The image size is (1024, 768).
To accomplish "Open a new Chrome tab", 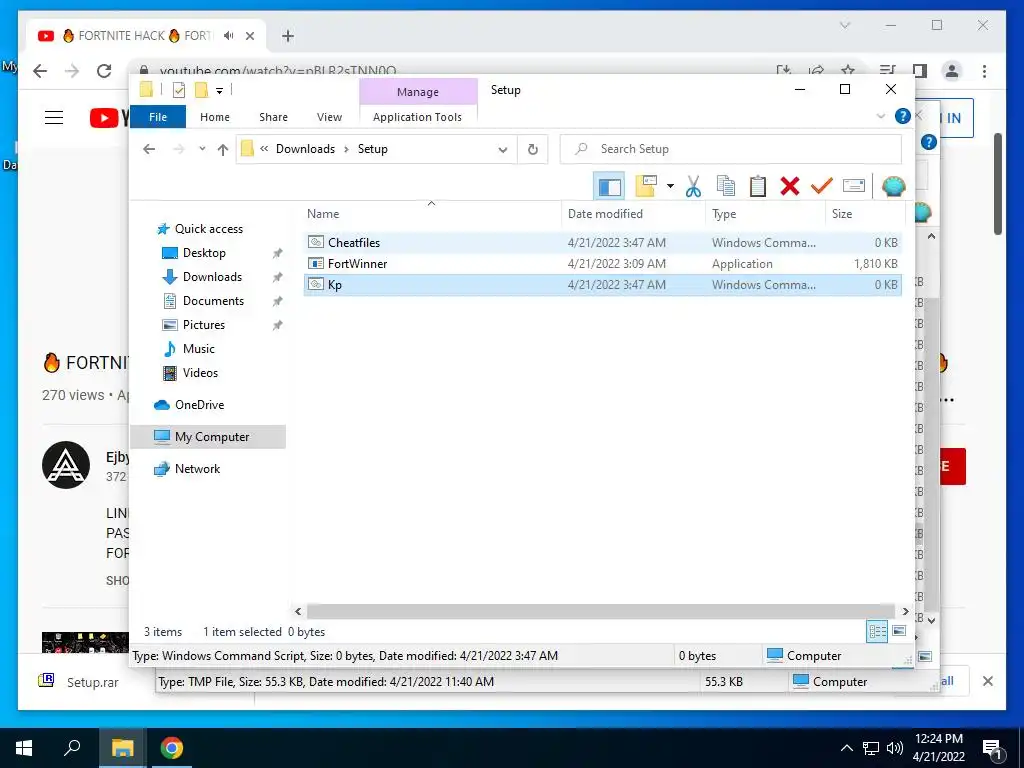I will coord(288,36).
